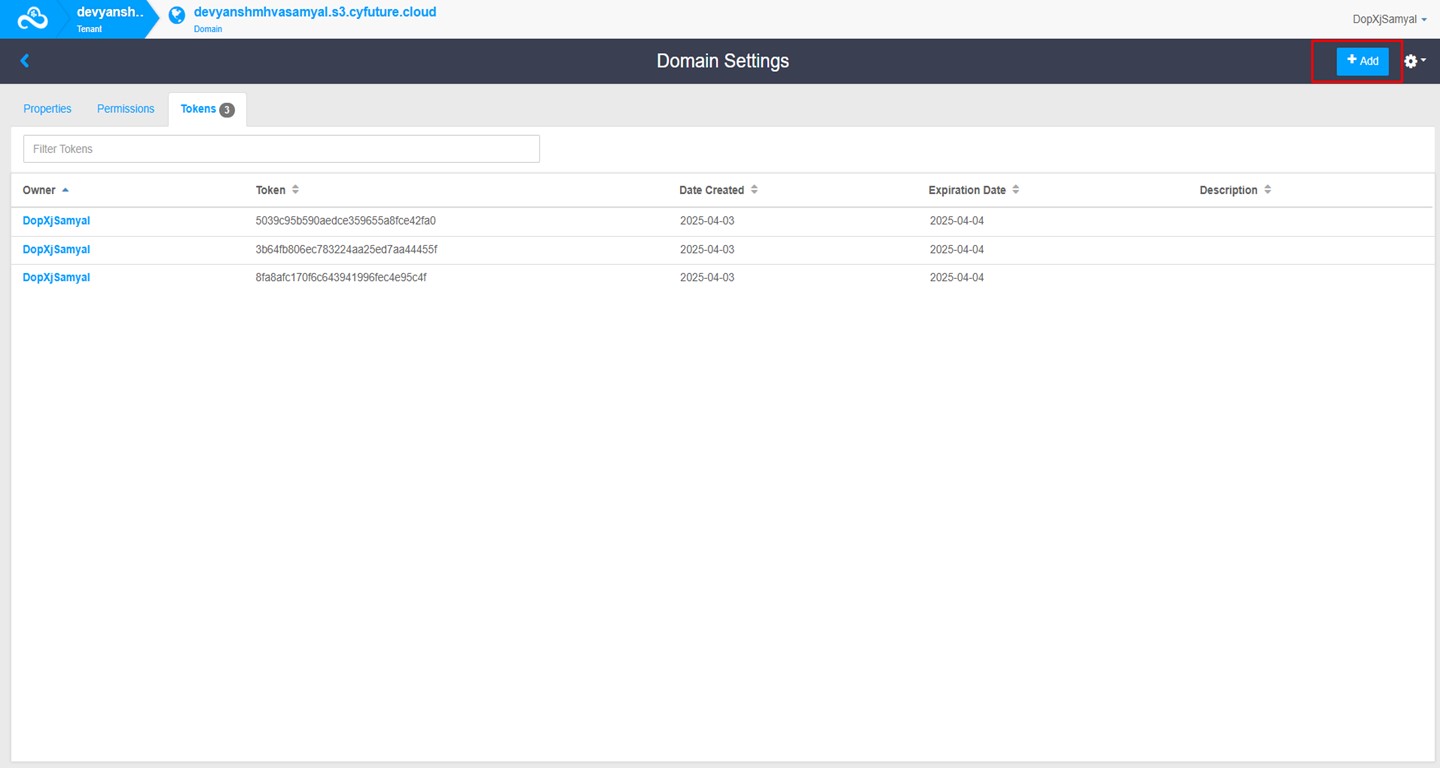This screenshot has width=1440, height=768.
Task: Click the back arrow on the Domain Settings bar
Action: pos(24,60)
